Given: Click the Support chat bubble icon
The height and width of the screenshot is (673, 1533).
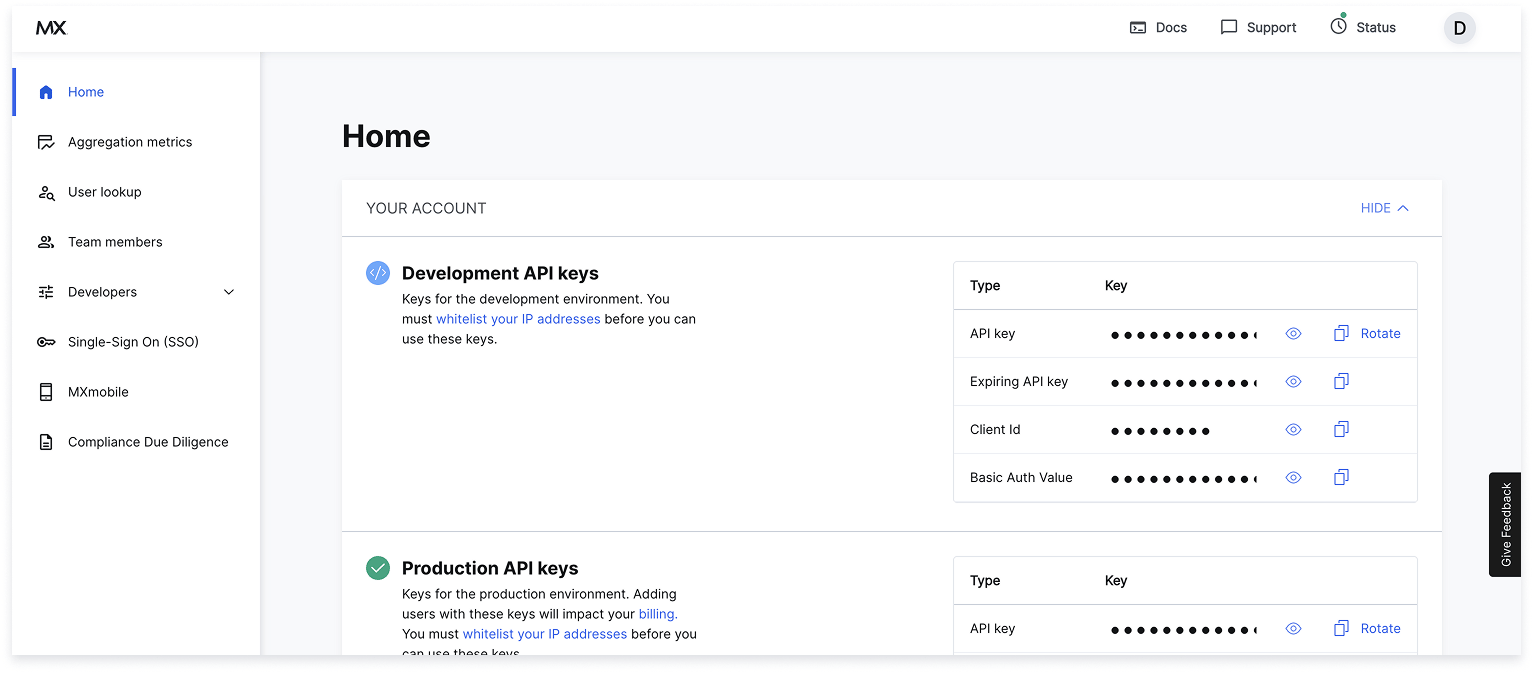Looking at the screenshot, I should coord(1229,28).
